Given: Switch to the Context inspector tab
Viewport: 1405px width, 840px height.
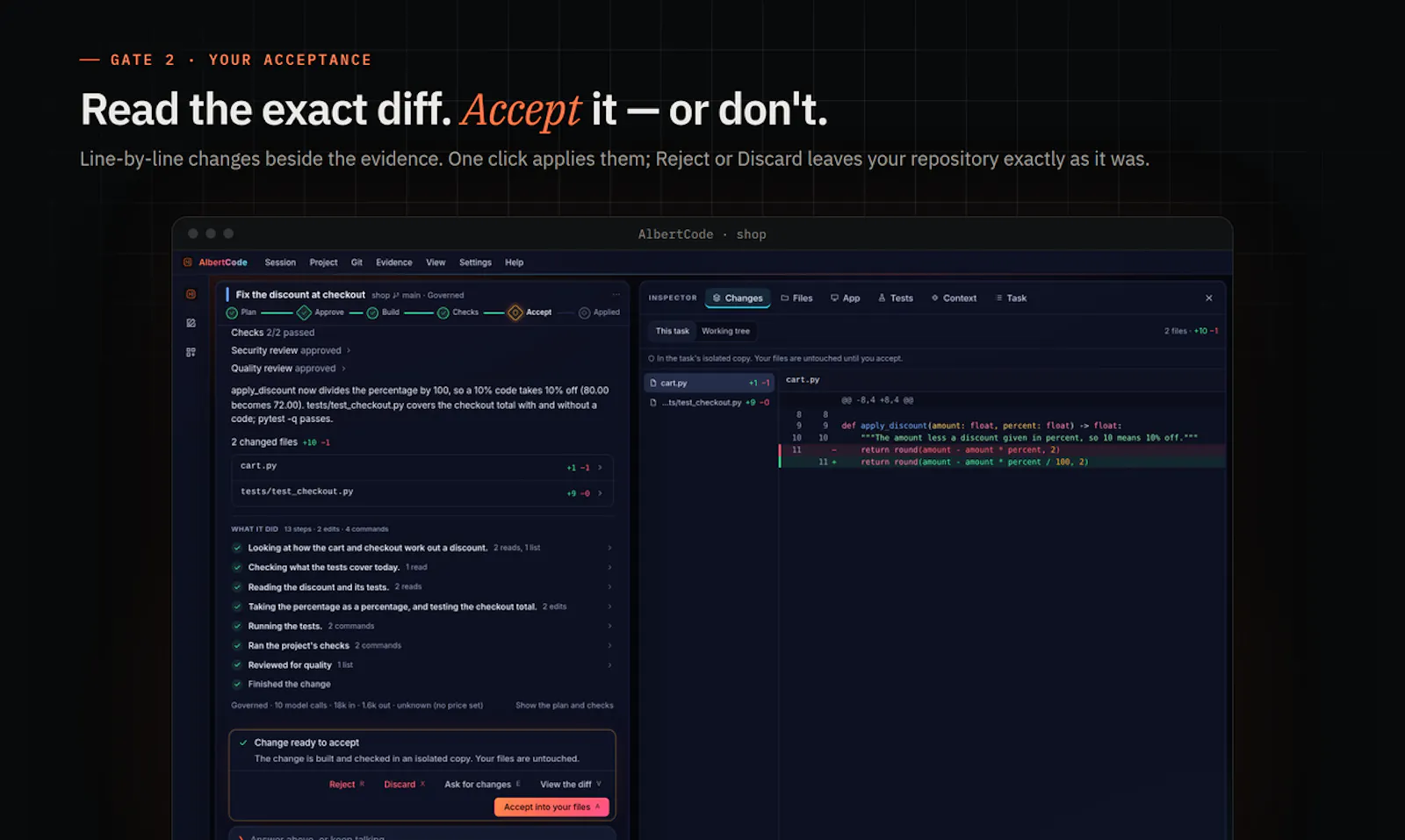Looking at the screenshot, I should point(955,298).
